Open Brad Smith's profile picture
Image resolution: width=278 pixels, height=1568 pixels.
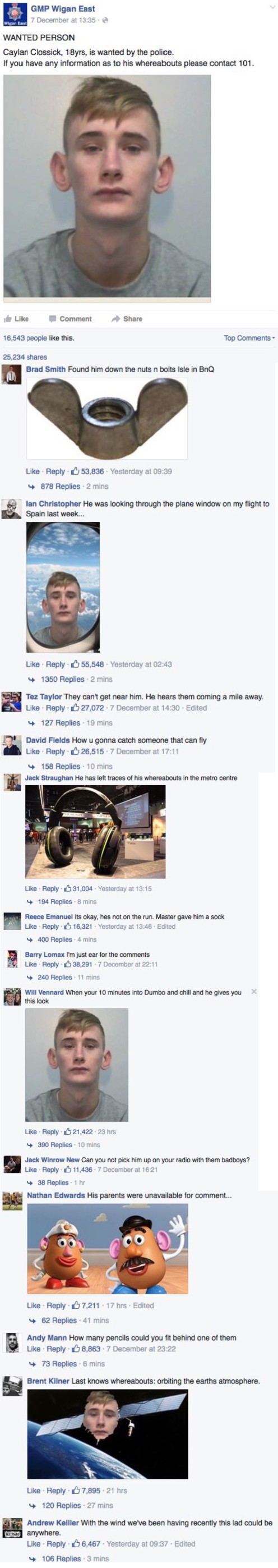click(12, 374)
